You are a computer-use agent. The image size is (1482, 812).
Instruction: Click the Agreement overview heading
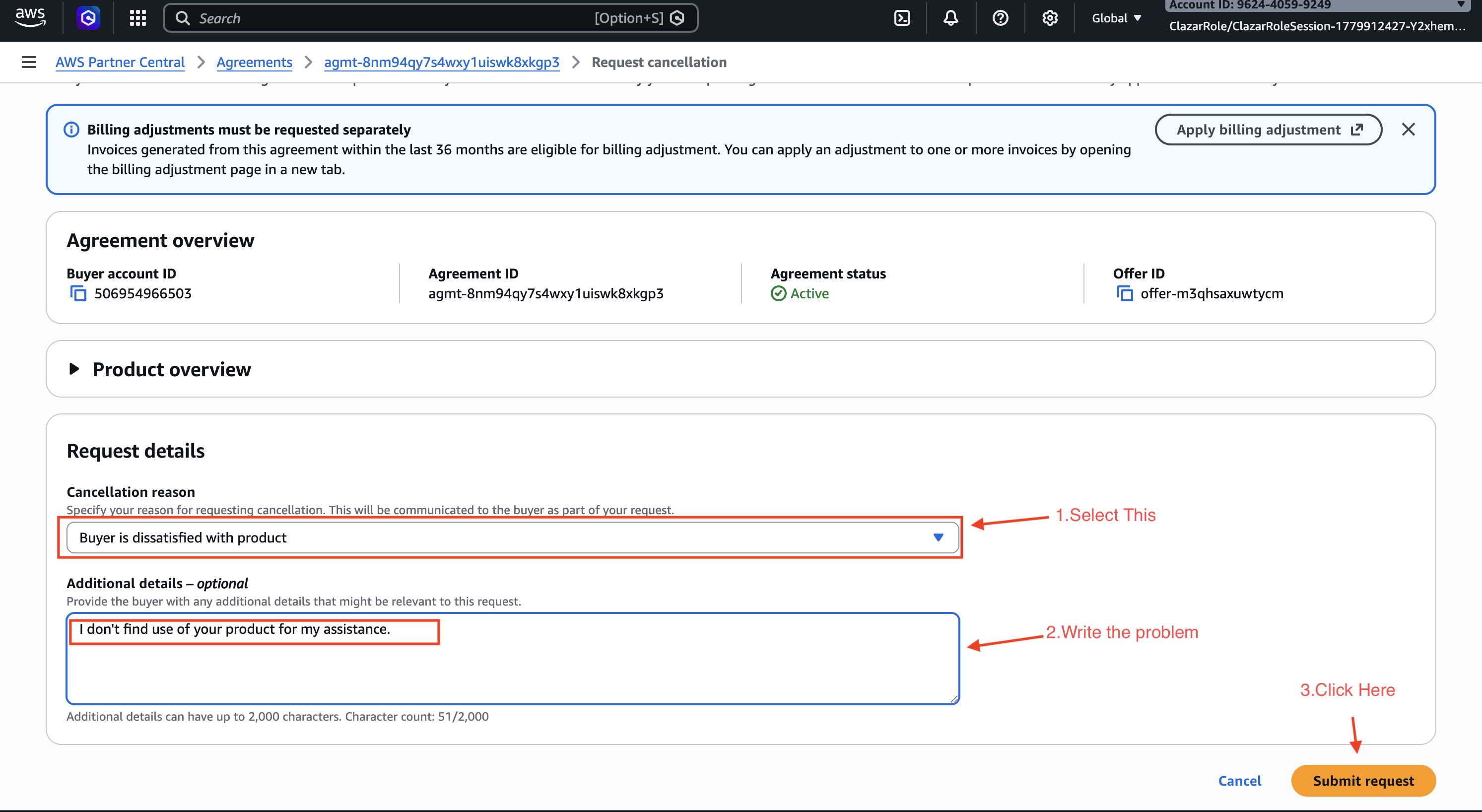point(160,241)
